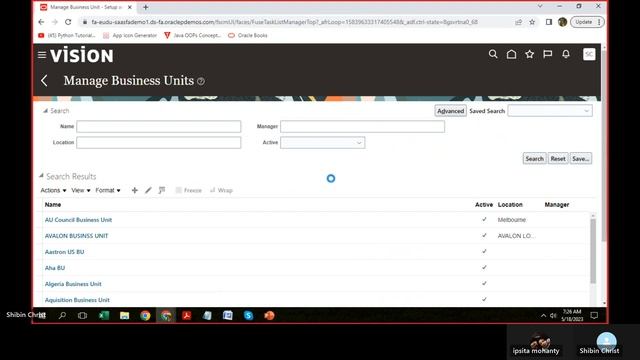Go back using the left arrow

[x=44, y=81]
